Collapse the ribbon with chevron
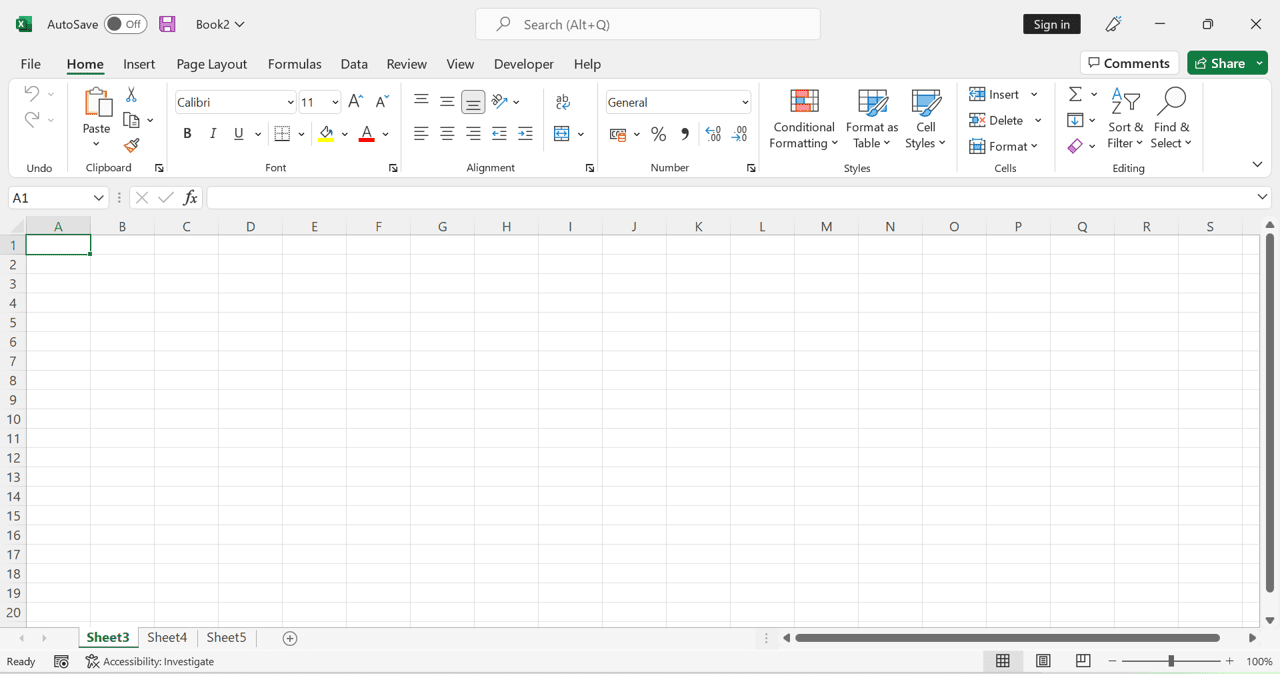This screenshot has height=674, width=1280. click(x=1257, y=164)
